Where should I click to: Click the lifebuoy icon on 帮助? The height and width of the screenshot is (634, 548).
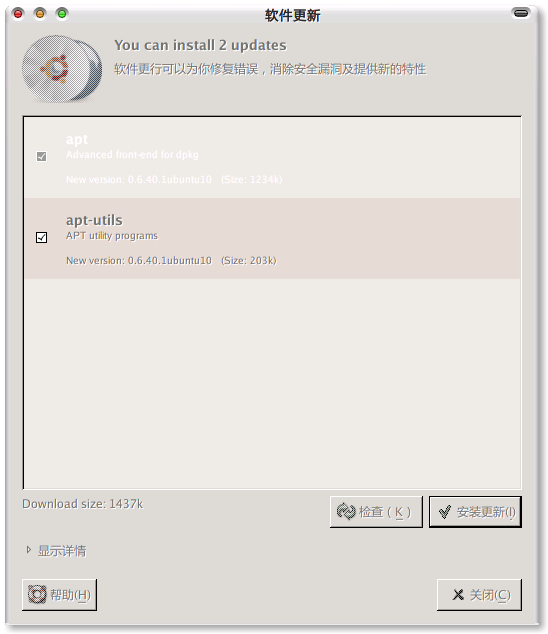(x=37, y=594)
